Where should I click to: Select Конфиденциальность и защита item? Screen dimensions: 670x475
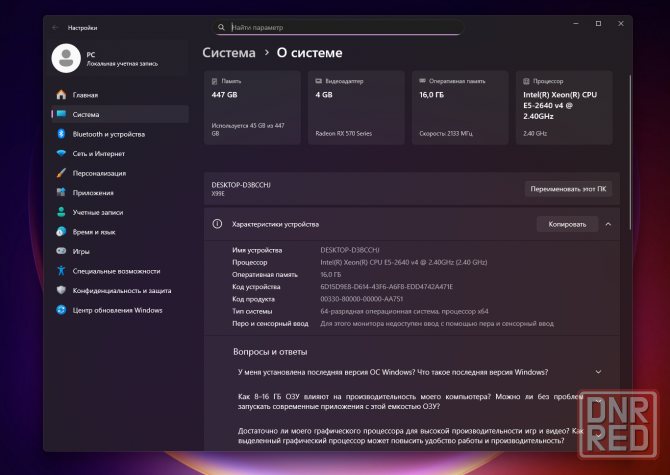pyautogui.click(x=120, y=290)
